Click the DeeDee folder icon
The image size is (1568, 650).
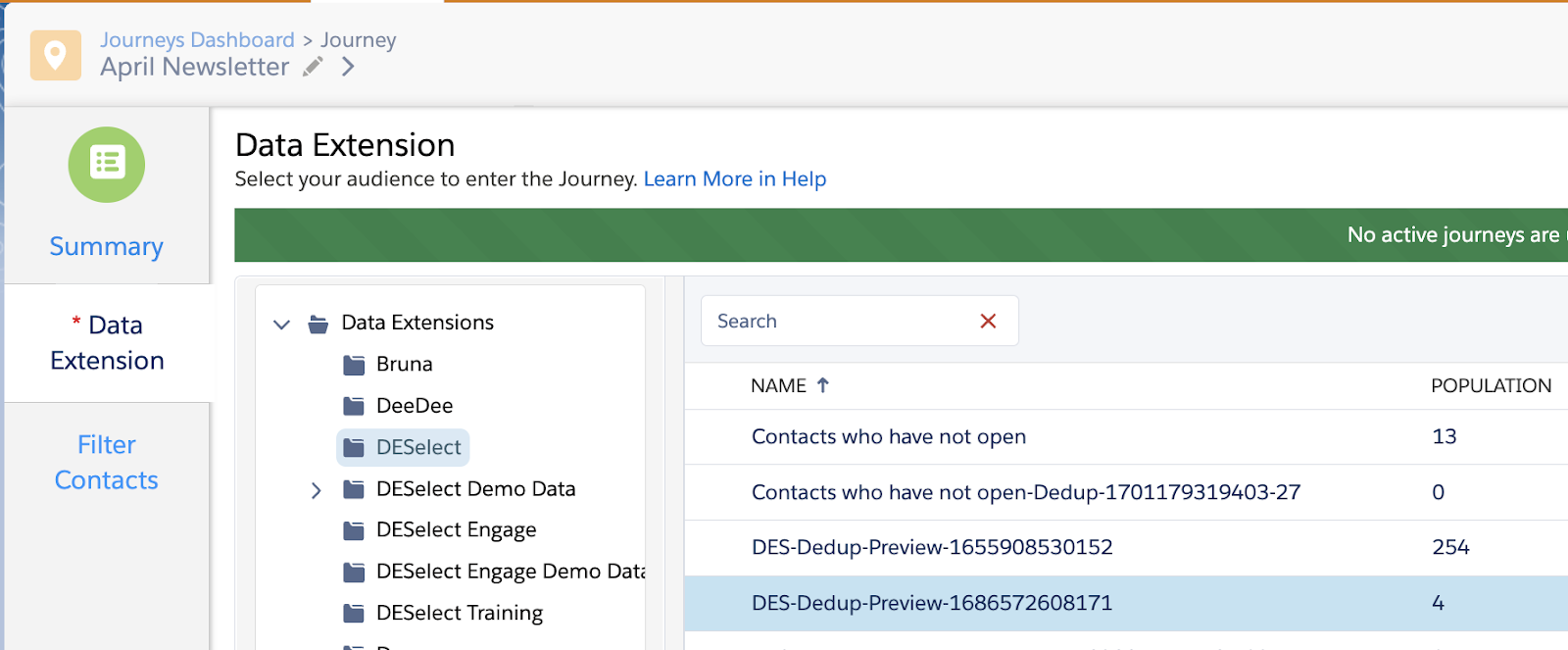click(x=354, y=406)
